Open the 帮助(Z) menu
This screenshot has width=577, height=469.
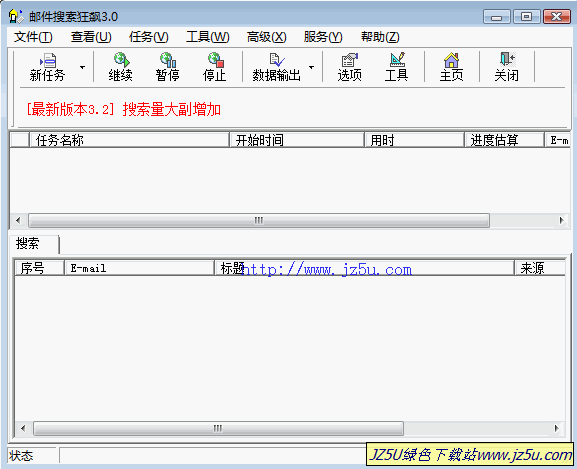coord(380,37)
